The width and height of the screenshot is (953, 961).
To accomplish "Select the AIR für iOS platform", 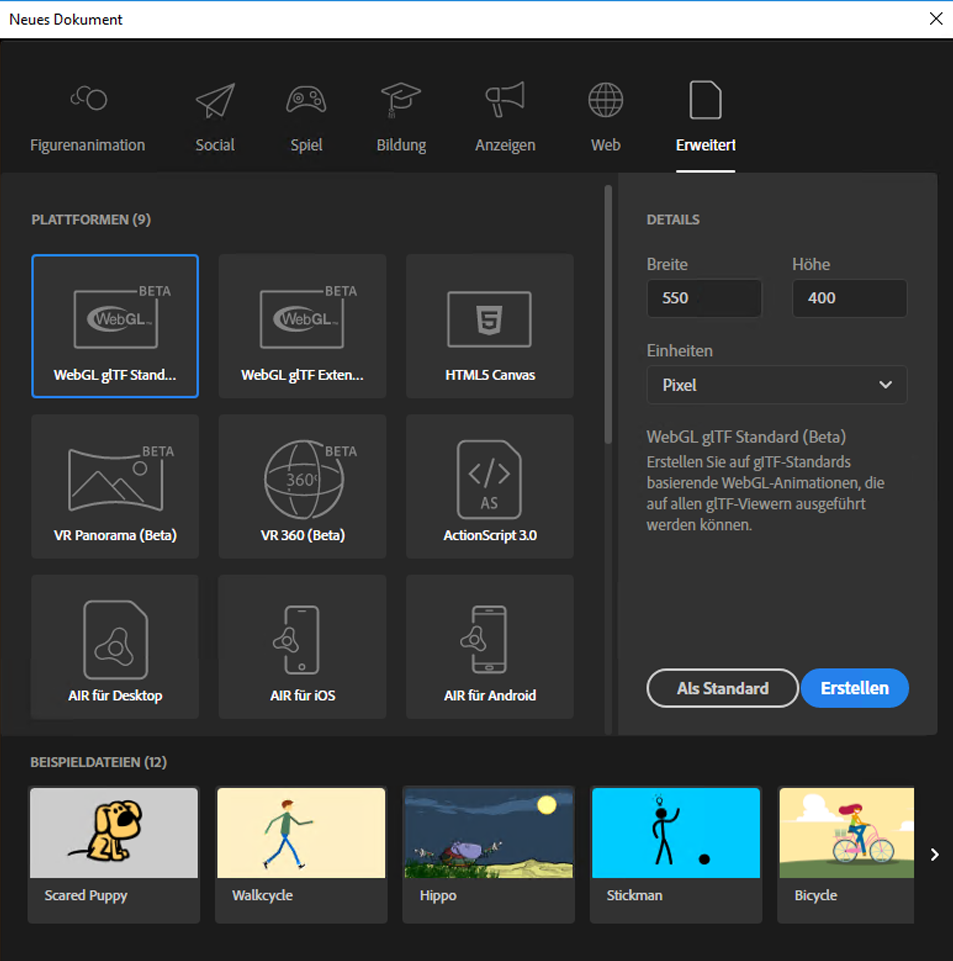I will (301, 646).
